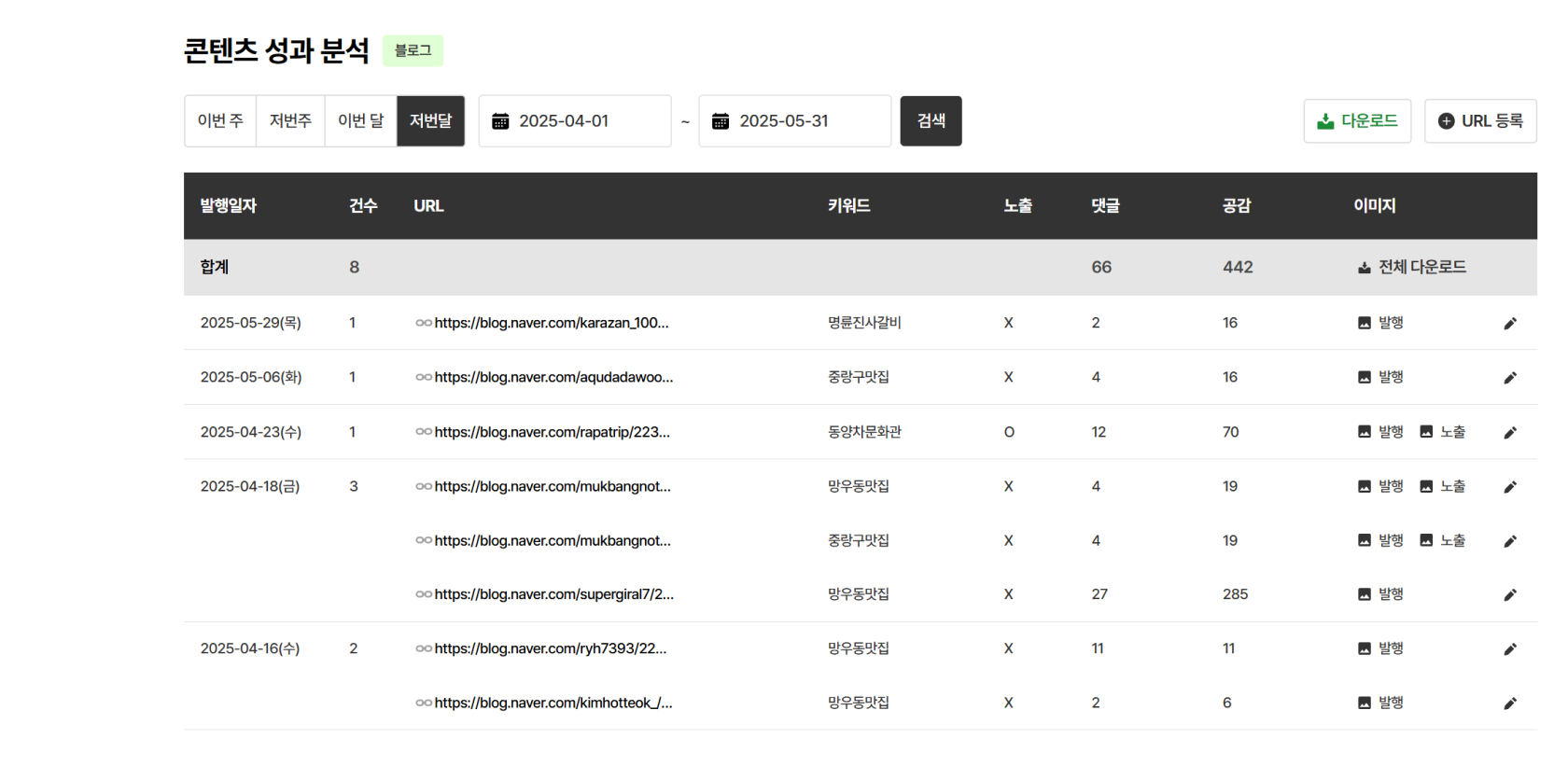Viewport: 1568px width, 780px height.
Task: Click the calendar icon beside 2025-05-31
Action: pyautogui.click(x=721, y=121)
